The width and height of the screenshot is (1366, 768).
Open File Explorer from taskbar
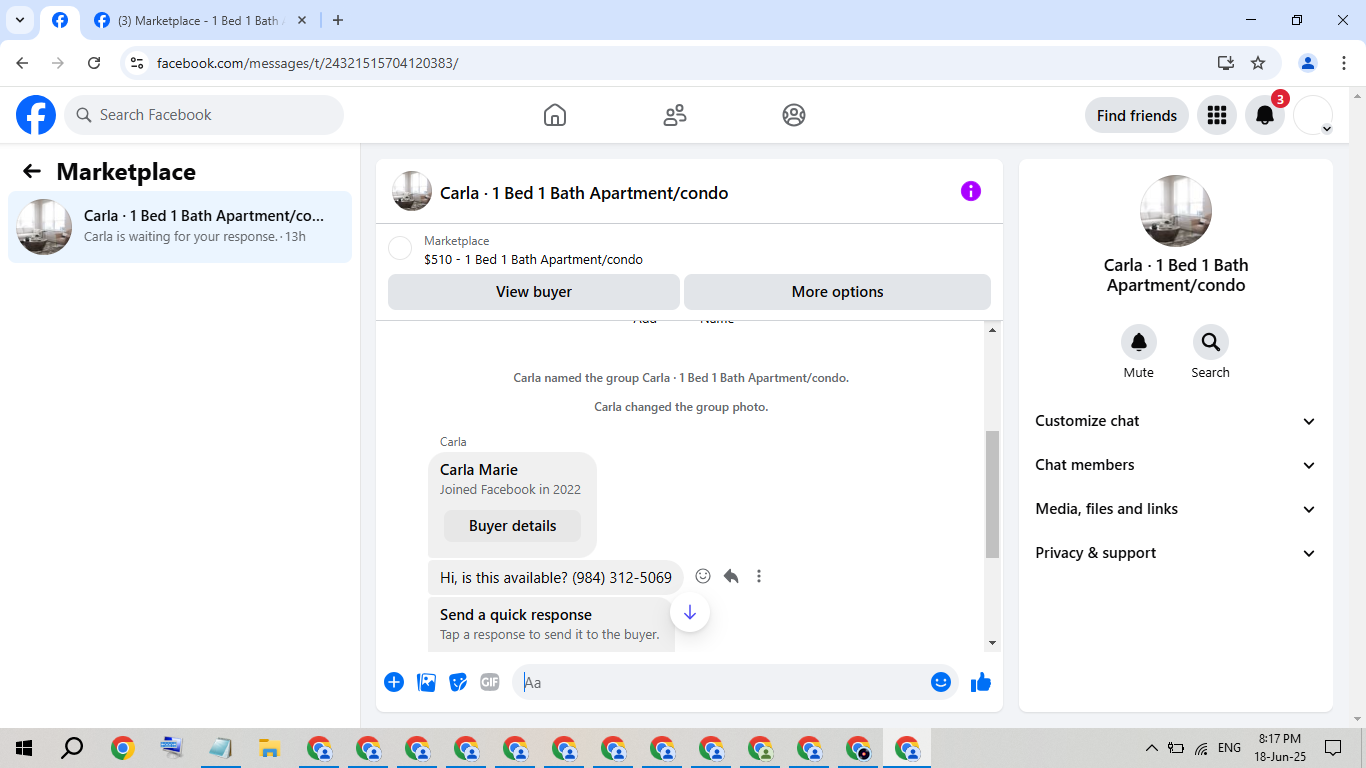[x=269, y=748]
